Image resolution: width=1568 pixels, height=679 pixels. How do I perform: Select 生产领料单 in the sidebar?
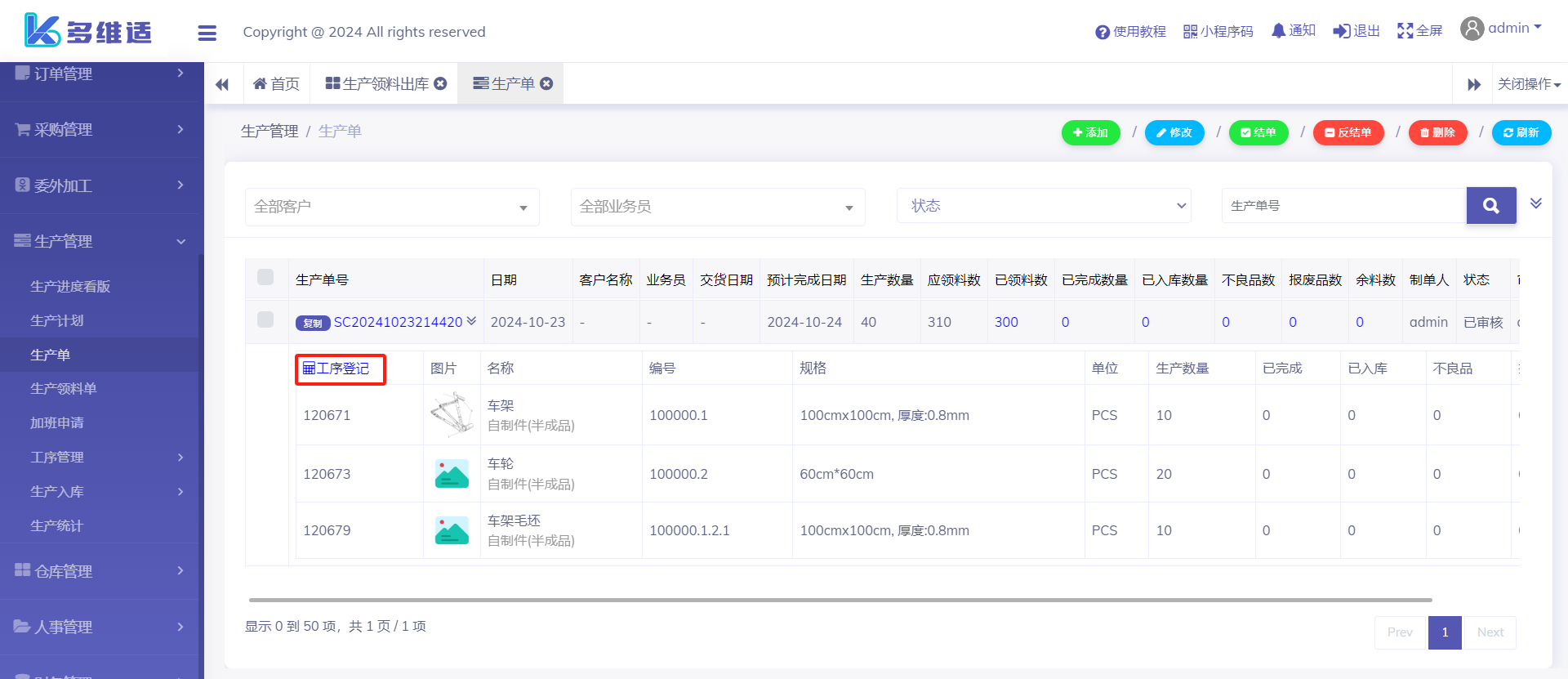pos(64,389)
